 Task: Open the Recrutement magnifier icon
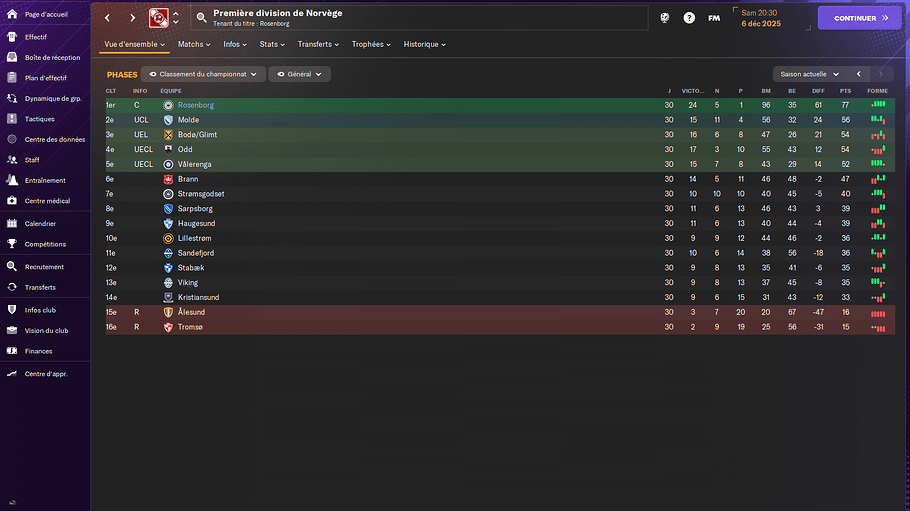click(x=11, y=267)
